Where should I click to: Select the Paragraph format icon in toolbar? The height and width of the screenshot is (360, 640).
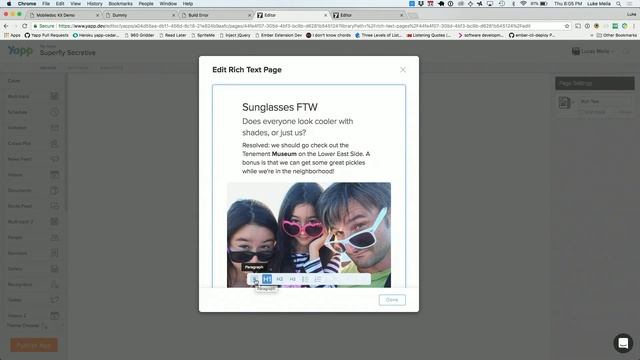coord(255,279)
